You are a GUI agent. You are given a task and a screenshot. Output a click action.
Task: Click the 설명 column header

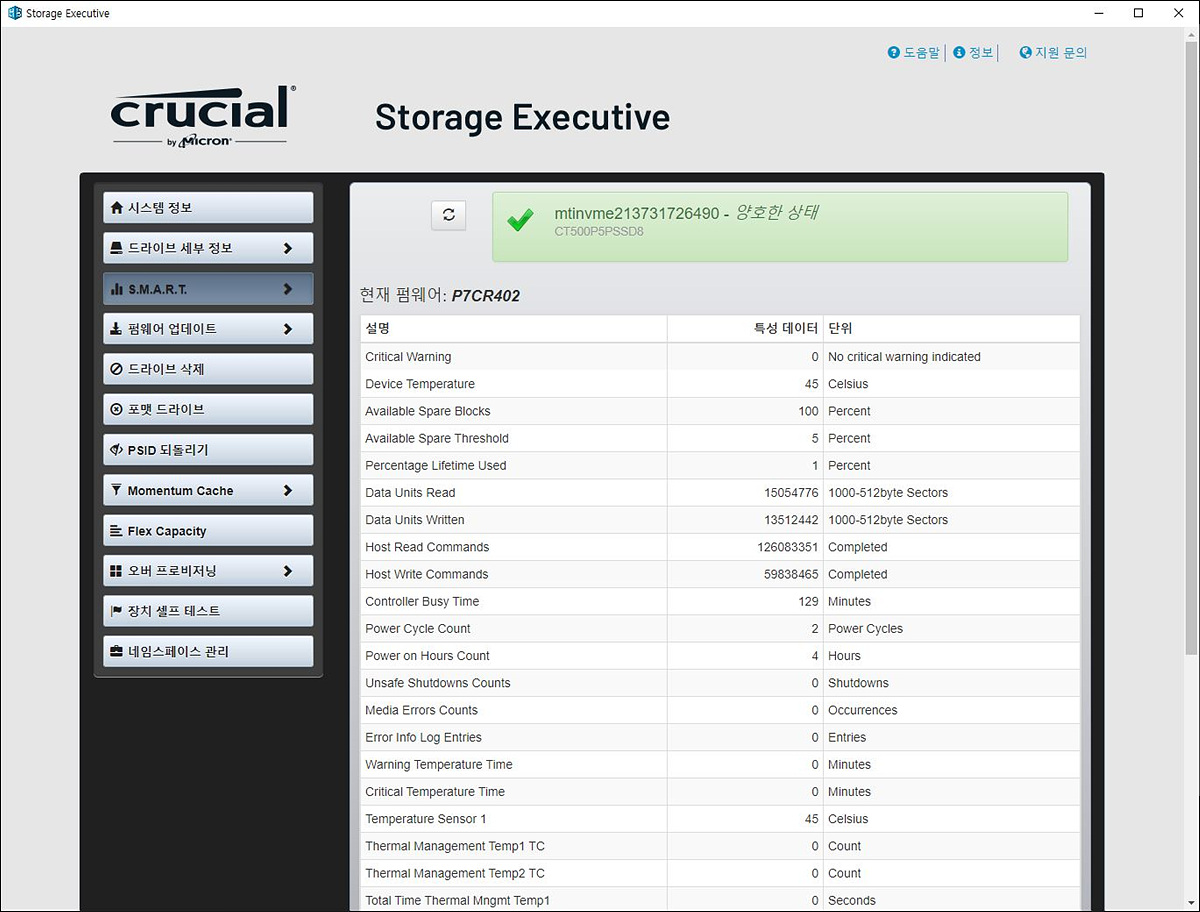tap(377, 328)
